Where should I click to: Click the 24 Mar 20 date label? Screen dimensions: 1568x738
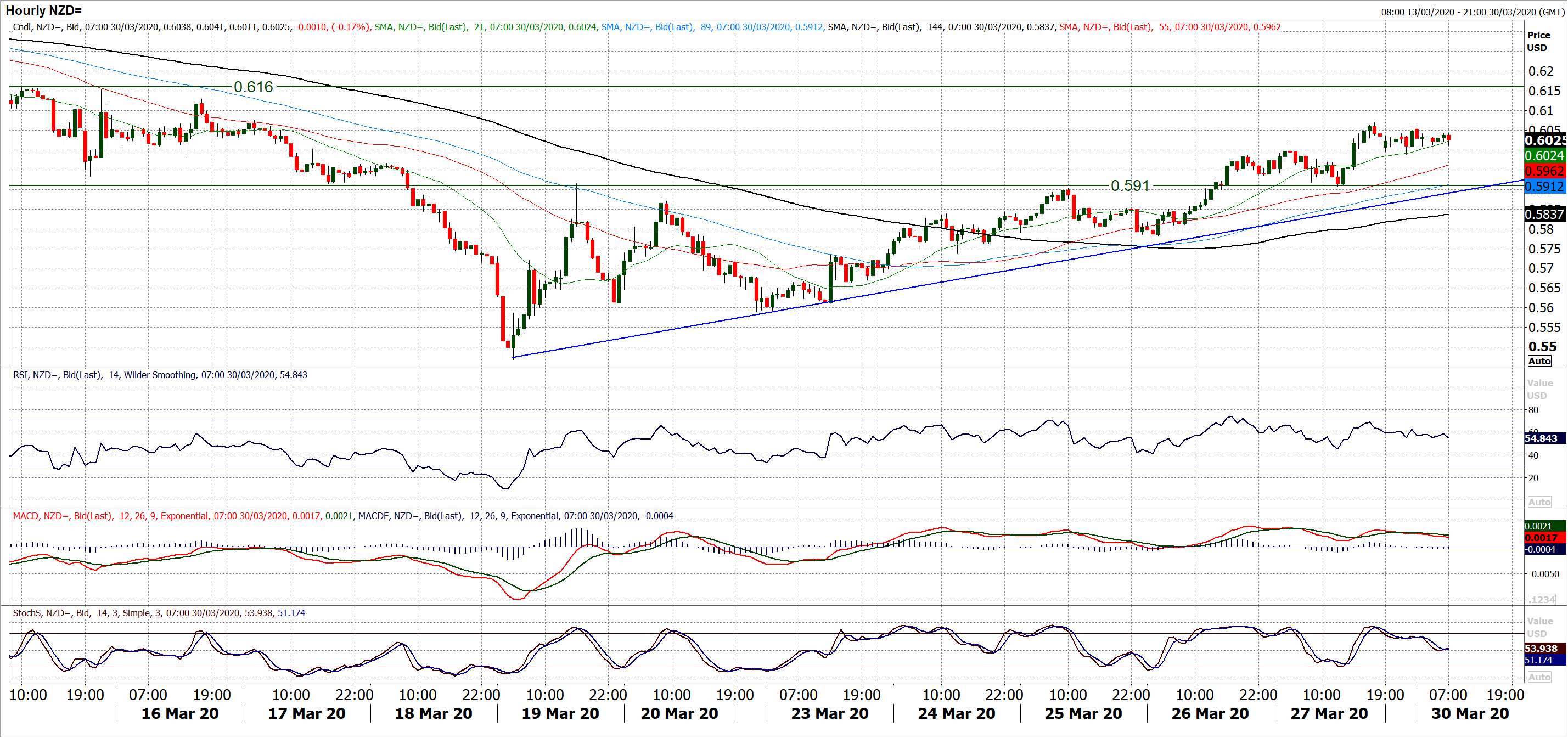coord(956,714)
